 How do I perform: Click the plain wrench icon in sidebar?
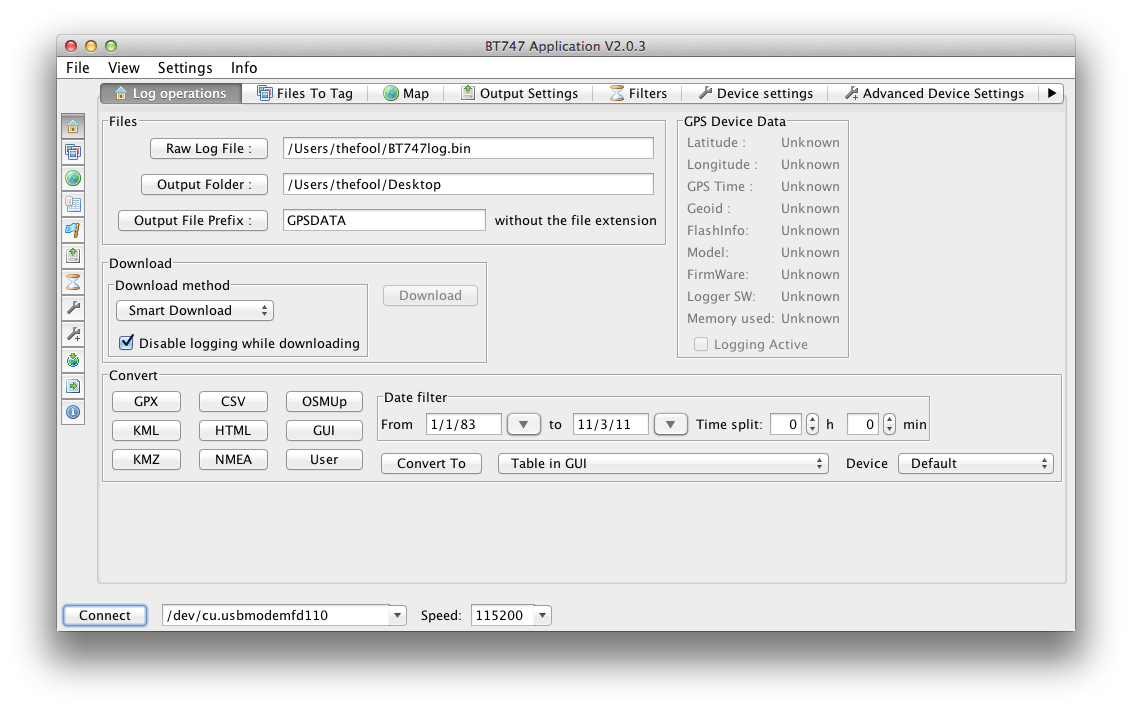click(x=73, y=308)
